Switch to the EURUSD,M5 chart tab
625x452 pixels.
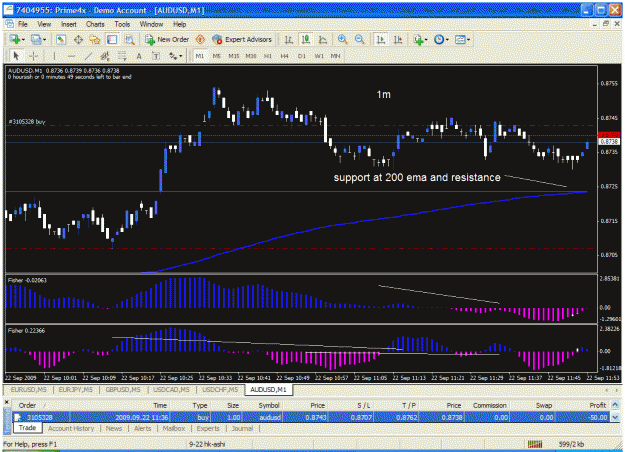pos(29,389)
